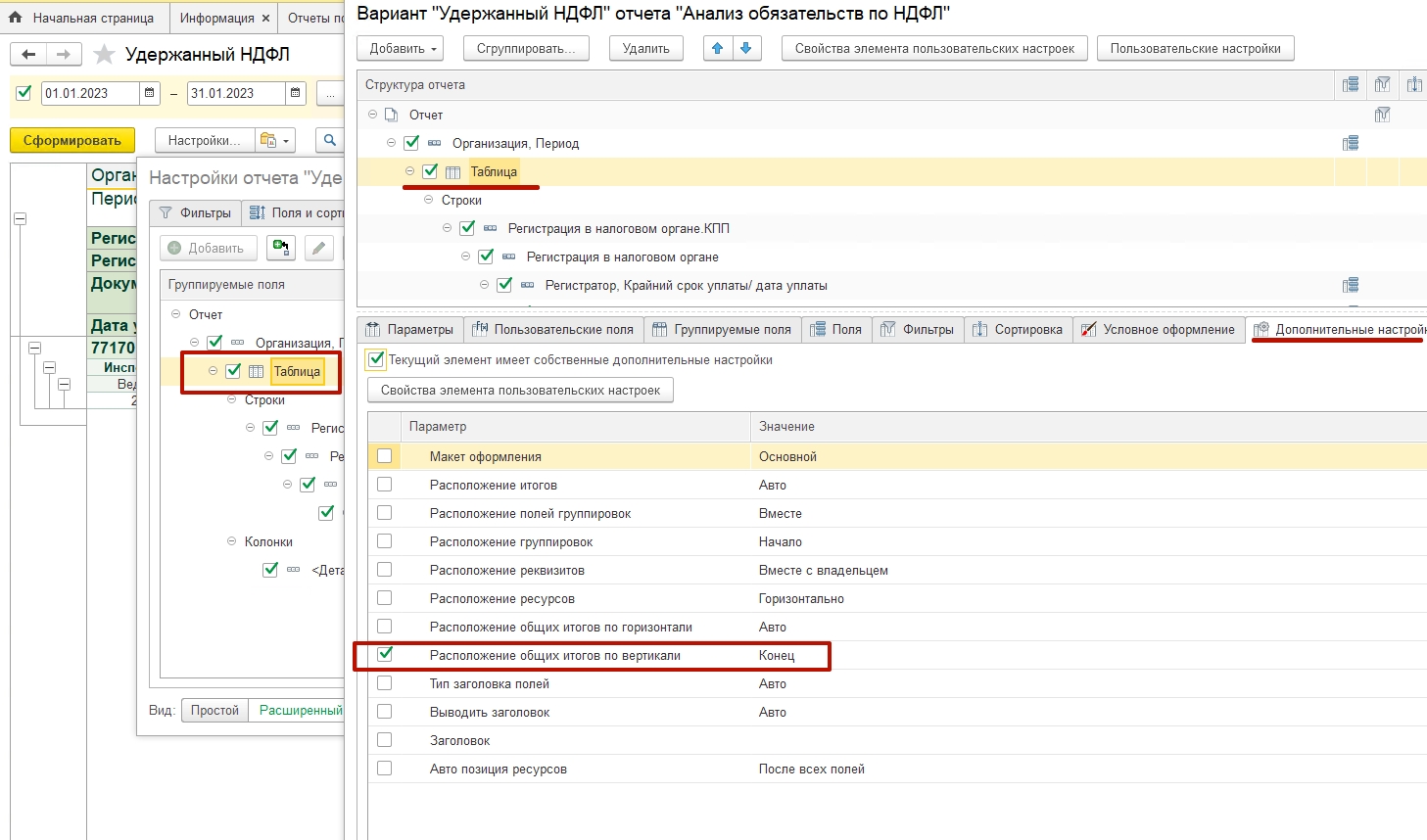Open calendar for start date 01.01.2023
The image size is (1427, 840).
click(x=150, y=94)
